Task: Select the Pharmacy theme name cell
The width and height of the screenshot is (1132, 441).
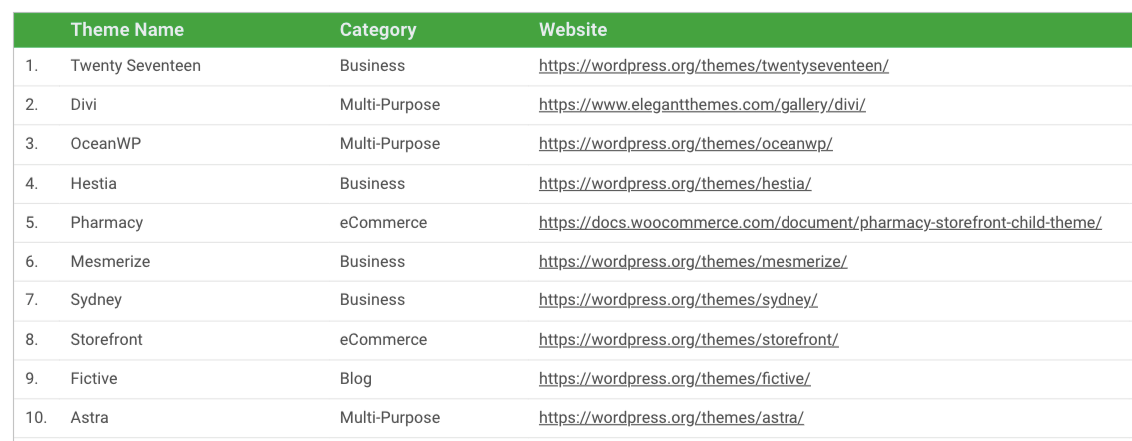Action: point(107,222)
